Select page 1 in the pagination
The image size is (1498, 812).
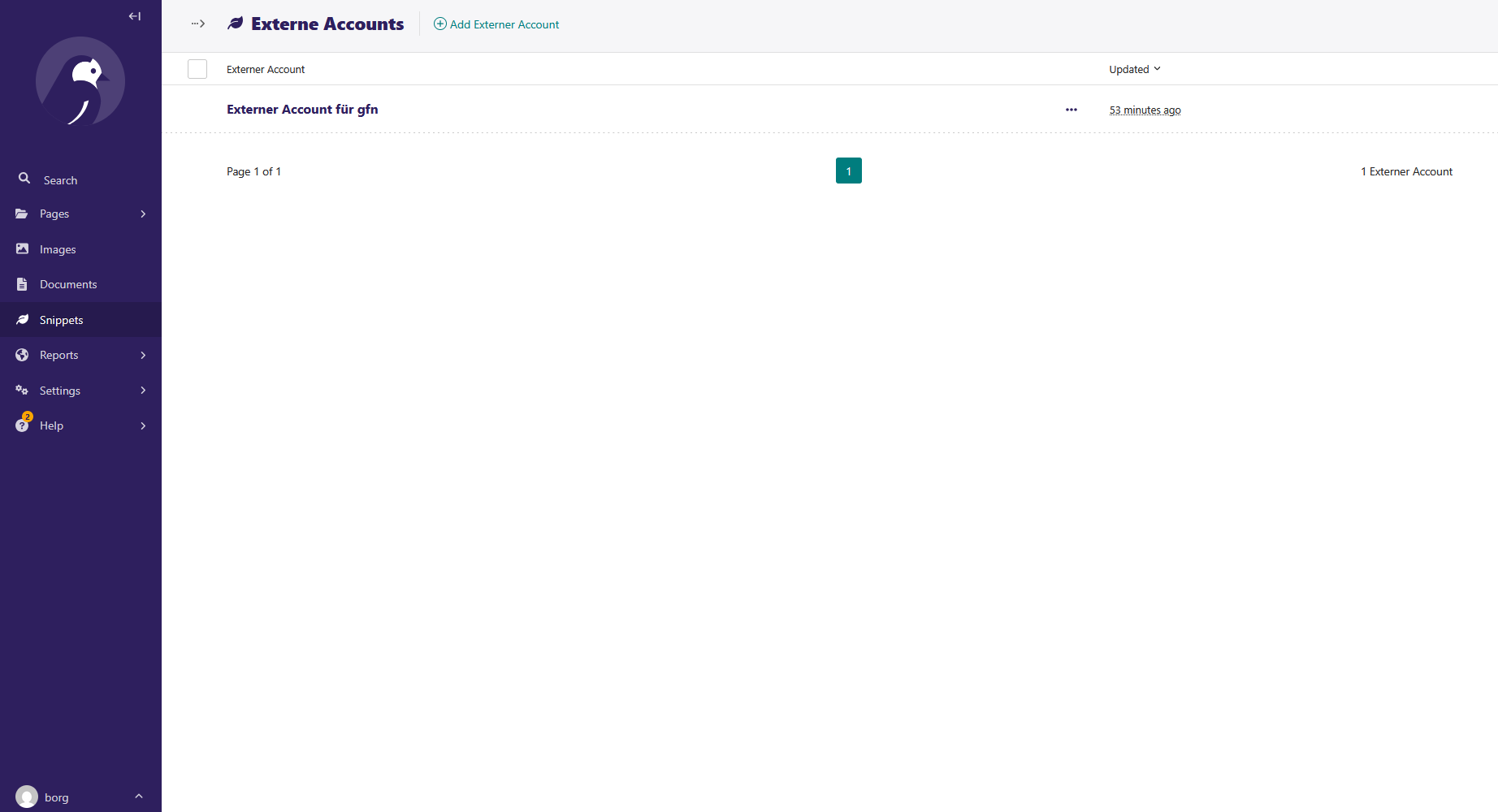[848, 171]
